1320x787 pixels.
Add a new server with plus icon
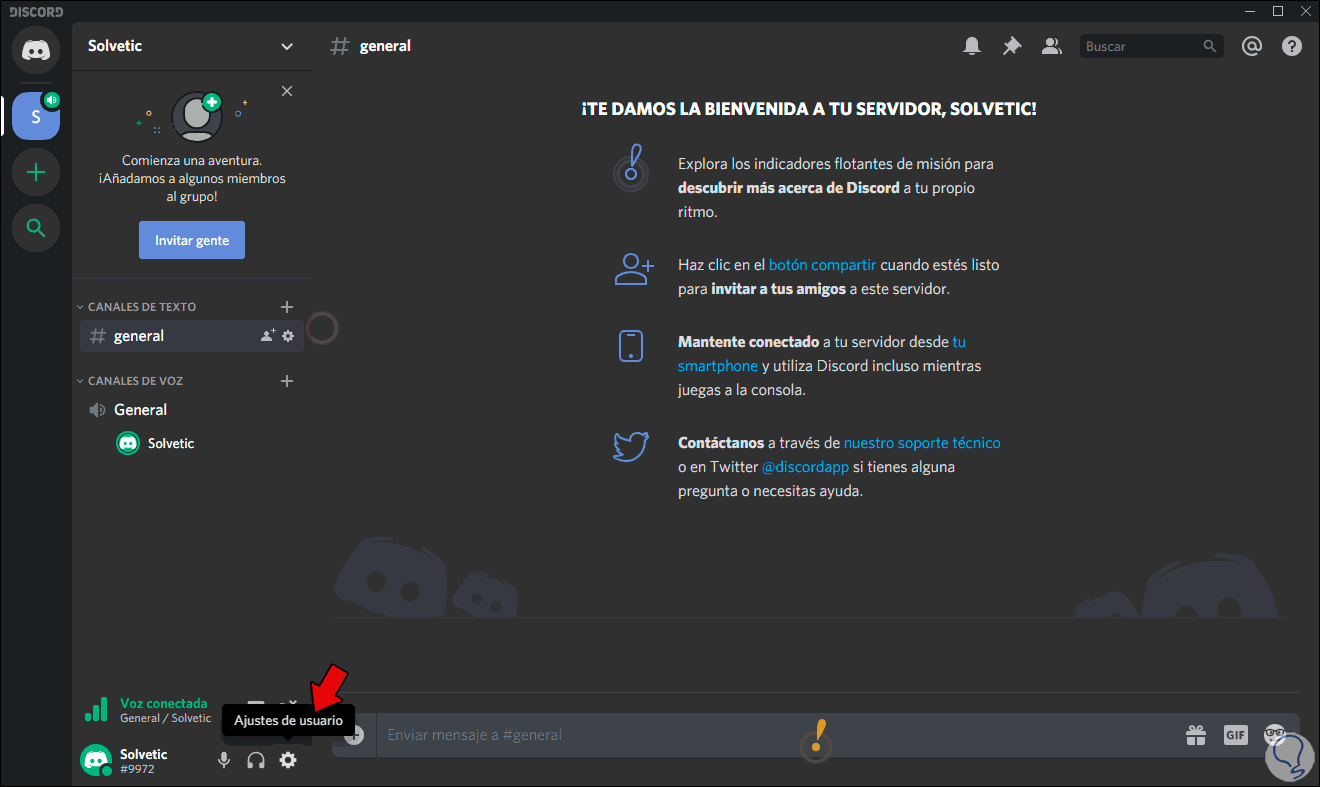[x=36, y=173]
